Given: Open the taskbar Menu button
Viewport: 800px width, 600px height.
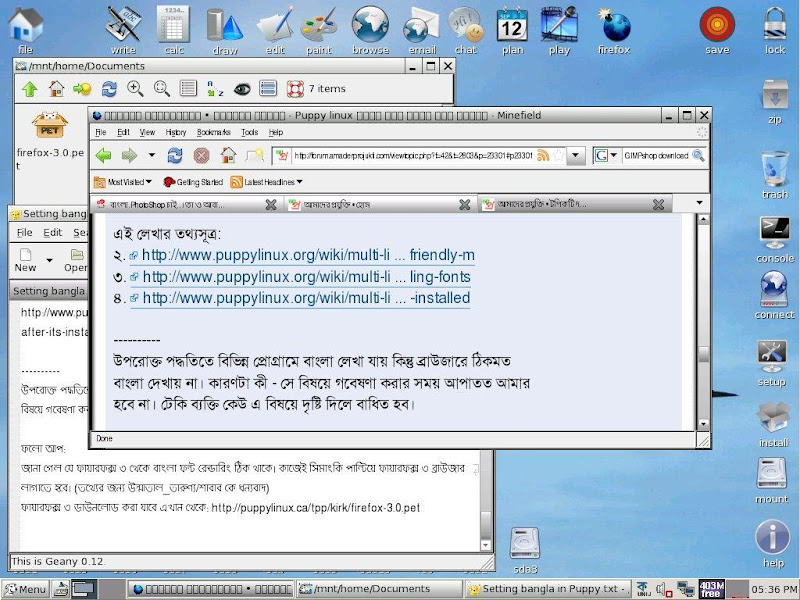Looking at the screenshot, I should click(26, 589).
